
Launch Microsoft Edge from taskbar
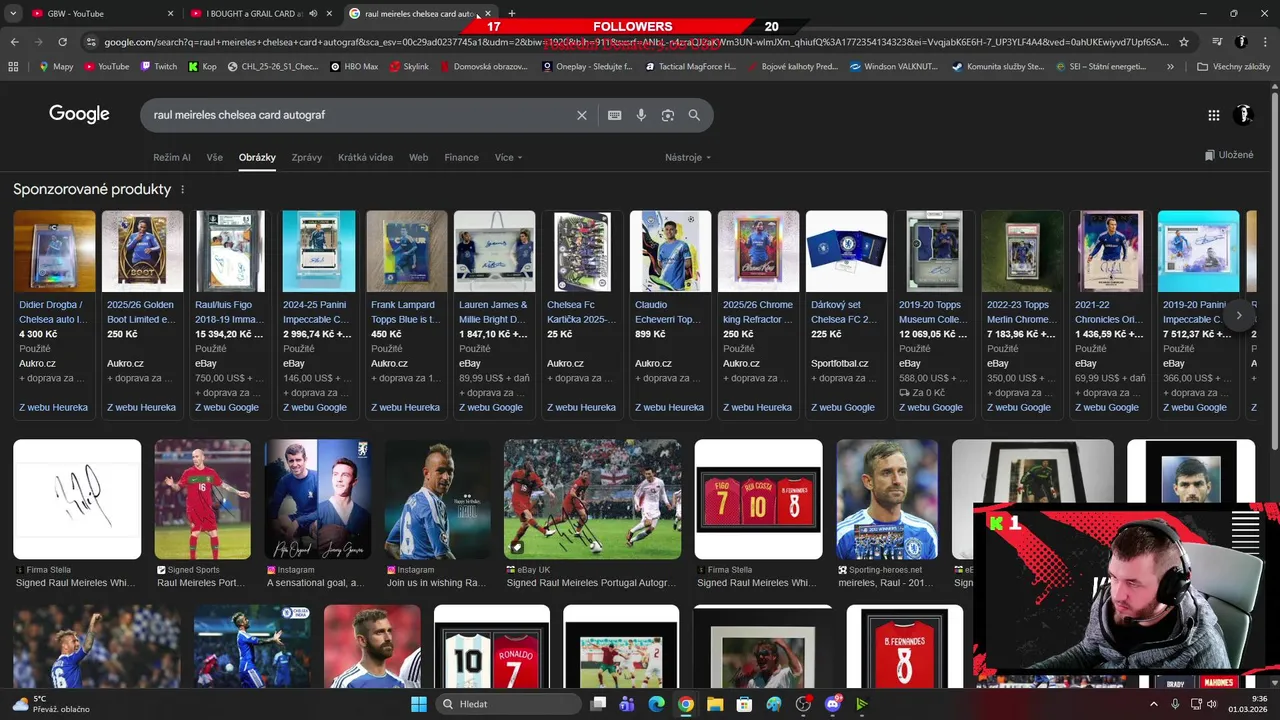click(656, 704)
